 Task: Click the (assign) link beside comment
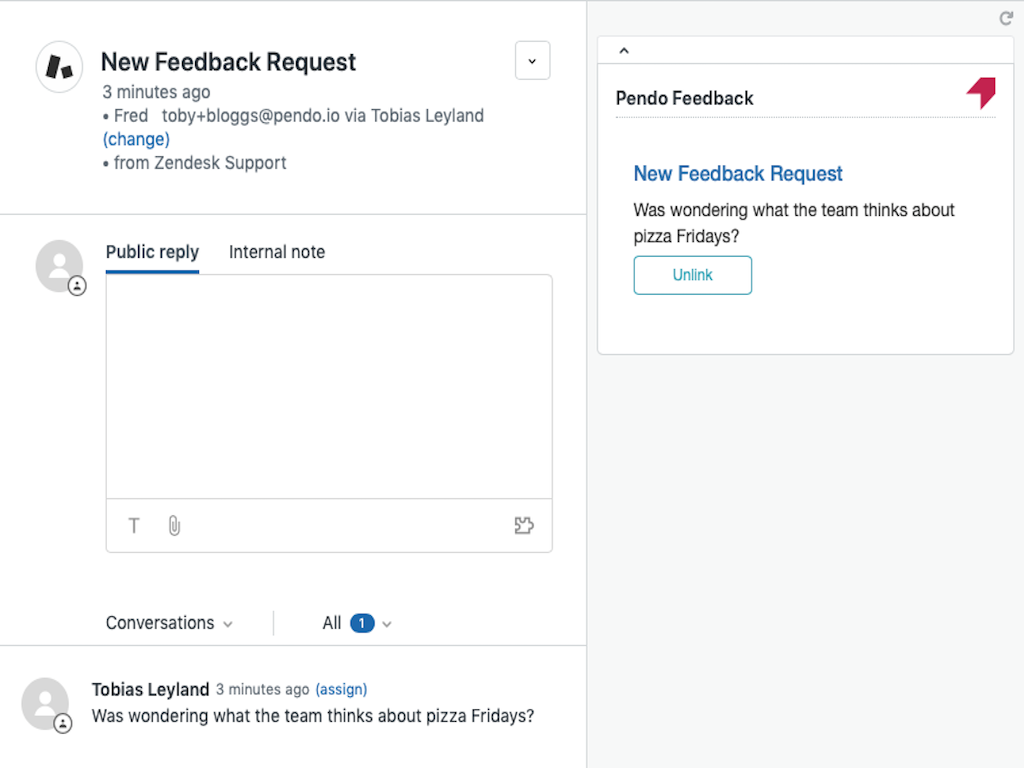[341, 689]
